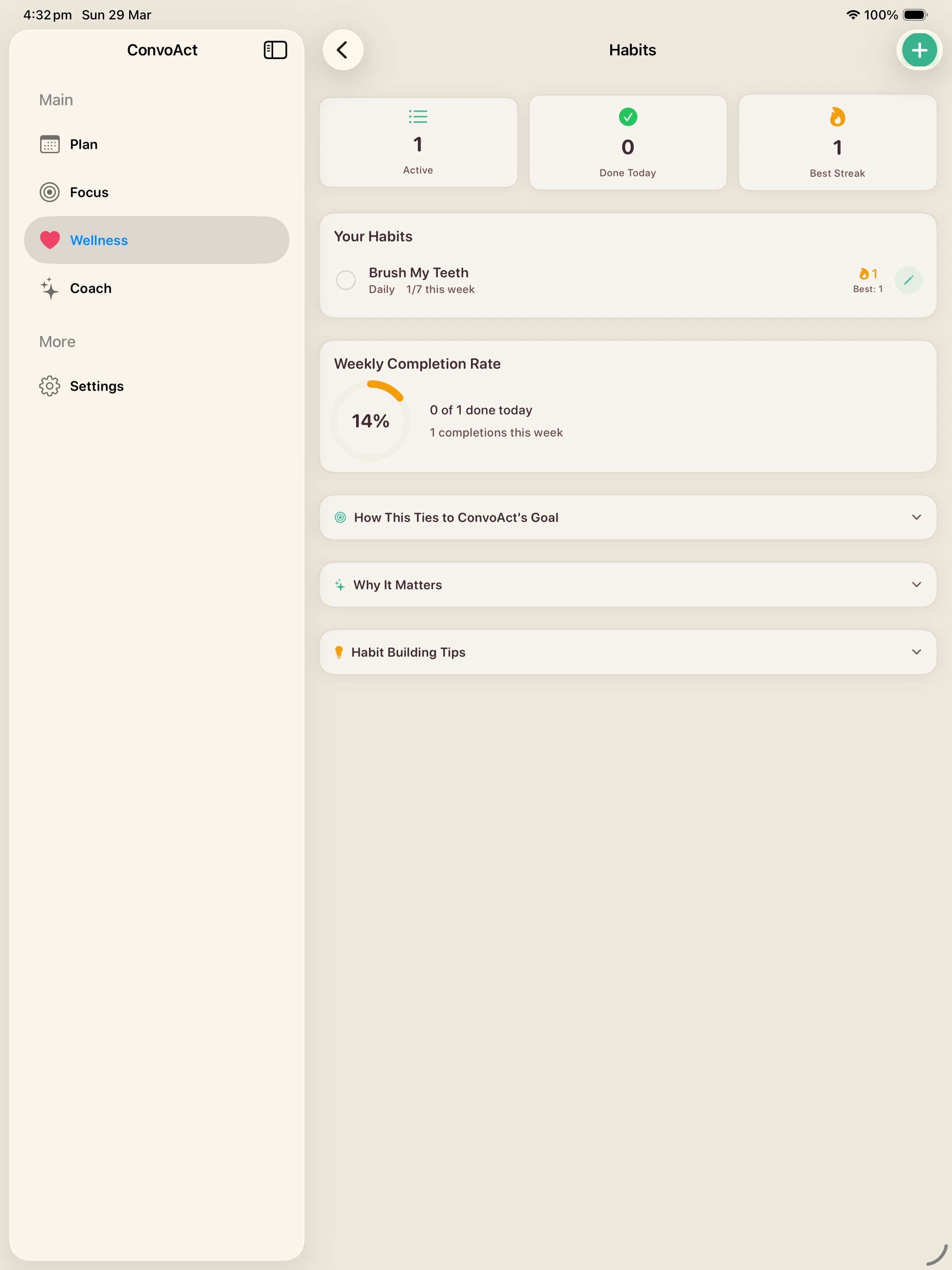Open the Done Today stat card
The image size is (952, 1270).
tap(628, 143)
